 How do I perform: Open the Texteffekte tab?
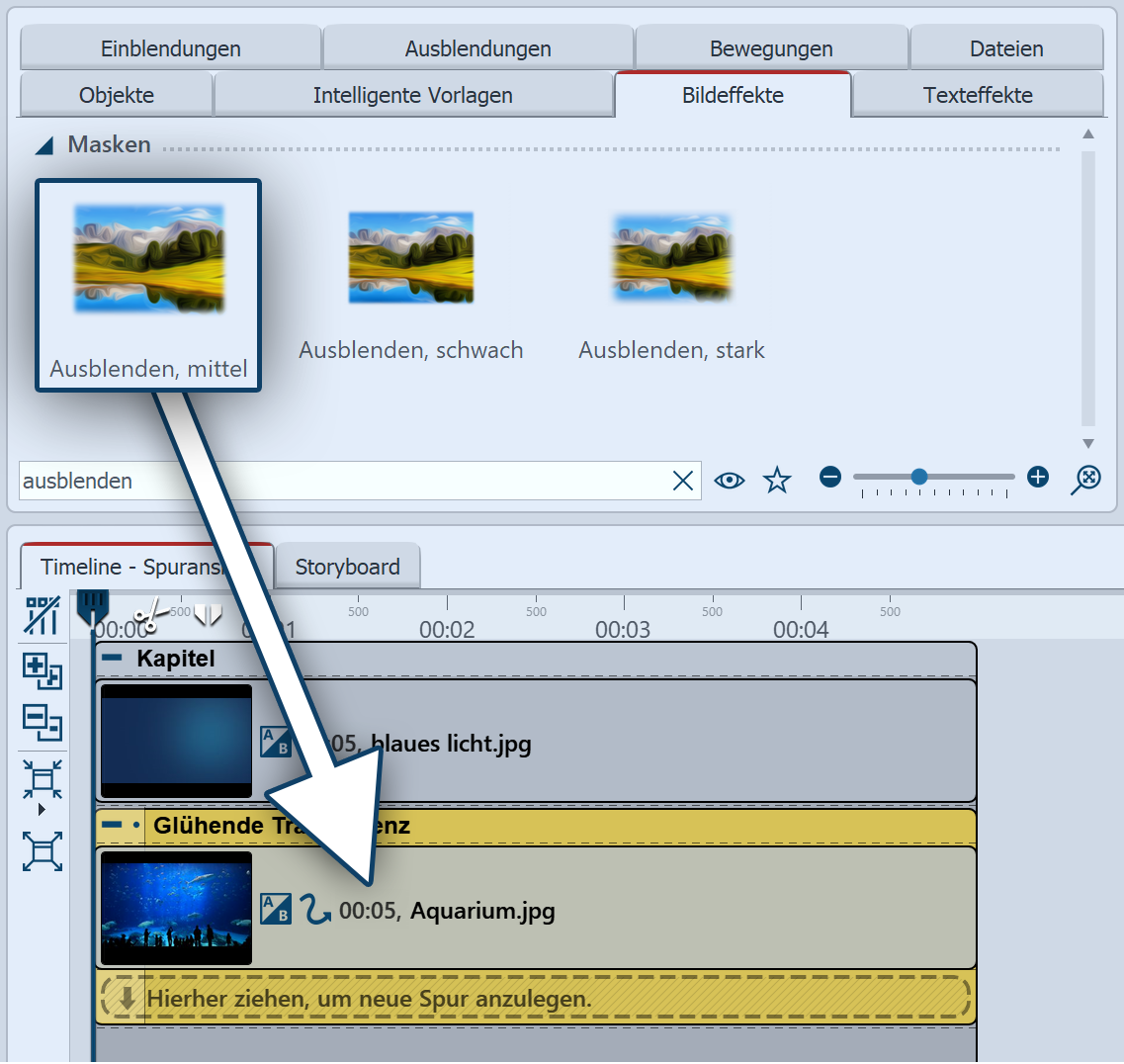pyautogui.click(x=977, y=95)
